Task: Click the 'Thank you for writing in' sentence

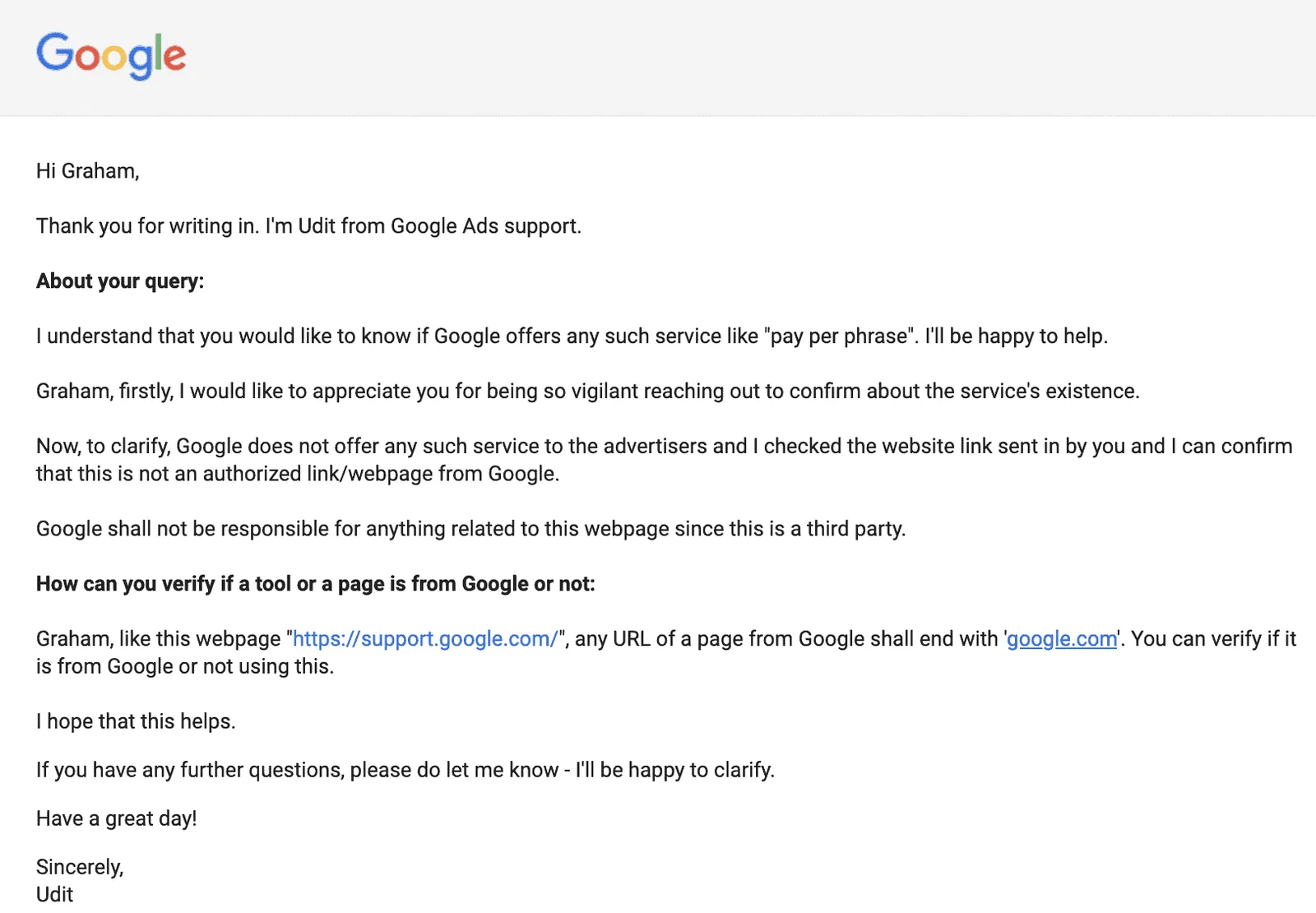Action: 309,226
